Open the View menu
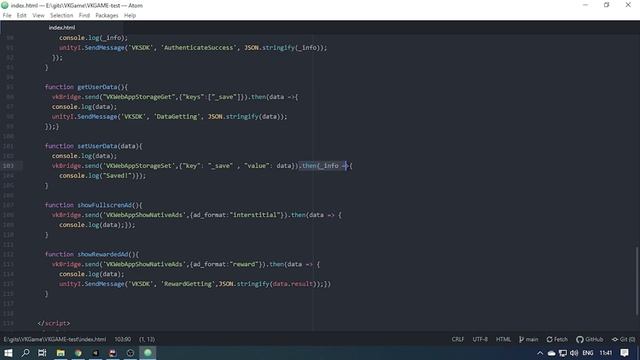Viewport: 640px width, 360px height. tap(38, 16)
